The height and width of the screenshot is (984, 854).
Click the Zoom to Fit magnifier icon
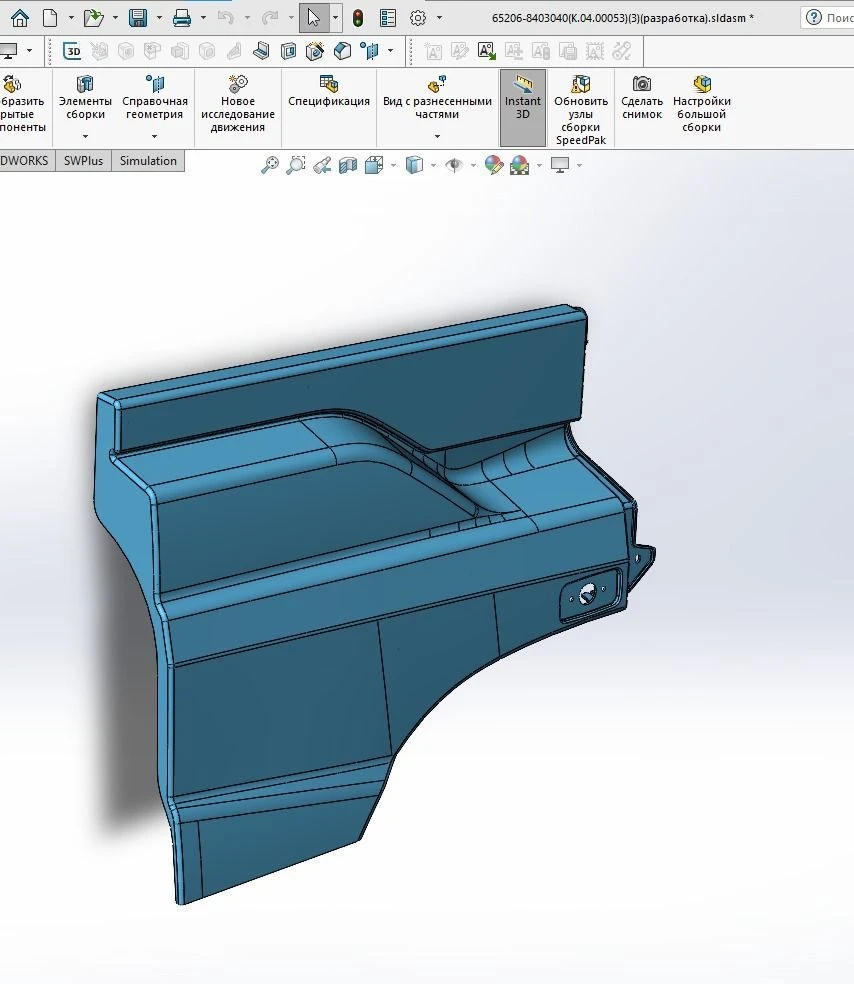270,165
